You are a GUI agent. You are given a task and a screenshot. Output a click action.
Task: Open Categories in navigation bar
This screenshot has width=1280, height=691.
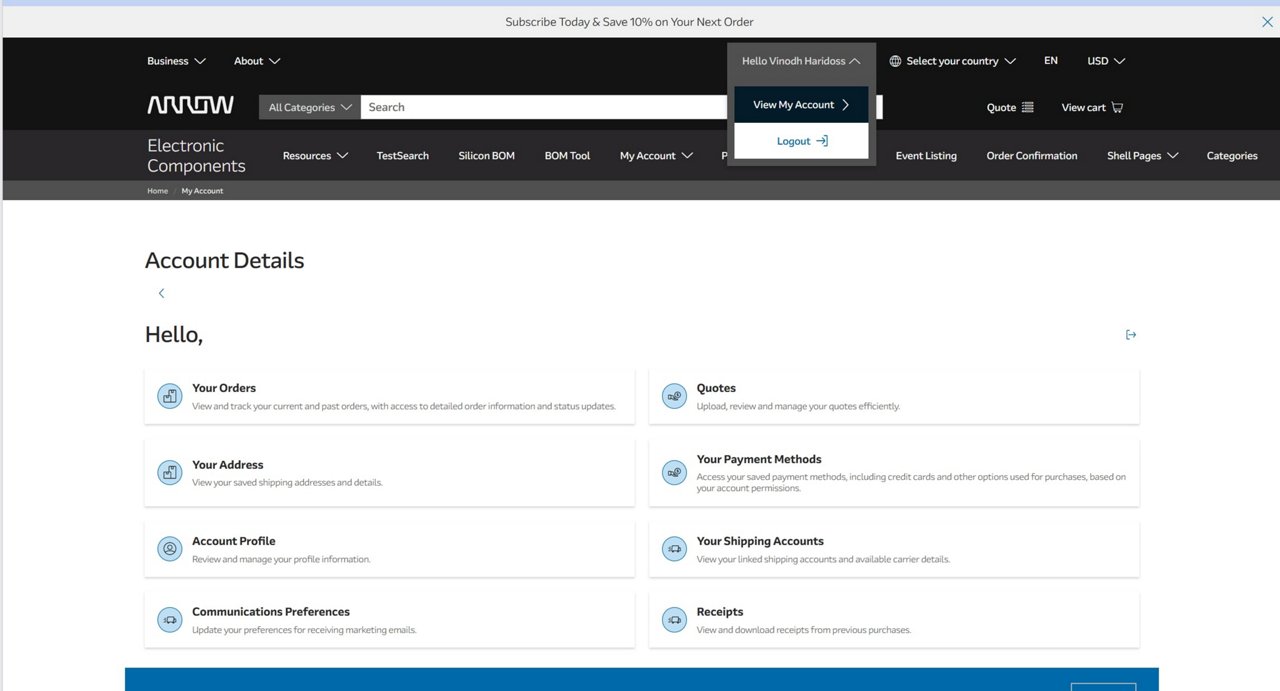tap(1232, 156)
